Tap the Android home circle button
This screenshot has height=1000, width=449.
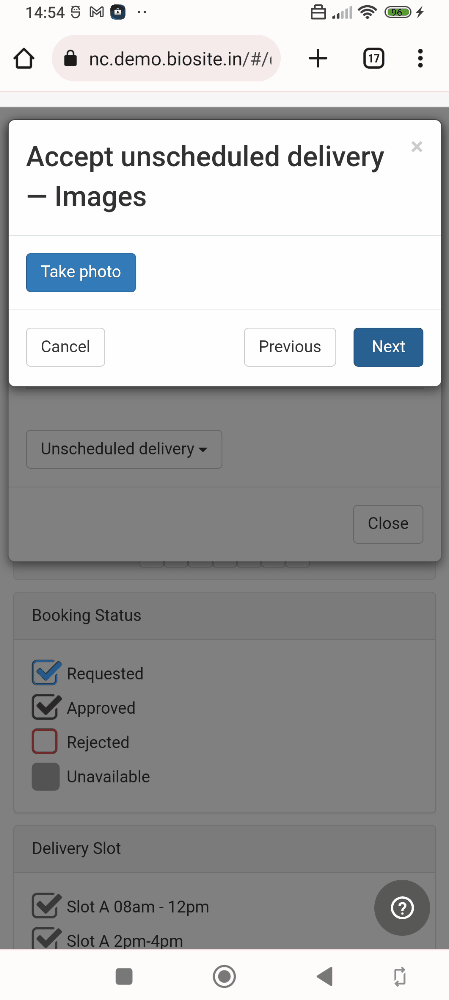[224, 976]
